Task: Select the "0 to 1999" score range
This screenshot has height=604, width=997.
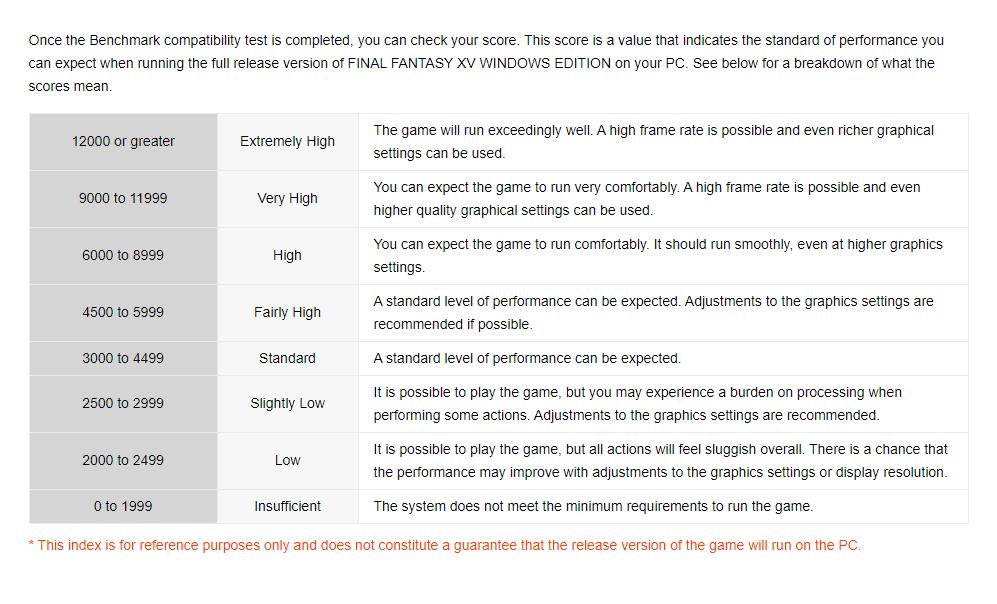Action: [123, 507]
